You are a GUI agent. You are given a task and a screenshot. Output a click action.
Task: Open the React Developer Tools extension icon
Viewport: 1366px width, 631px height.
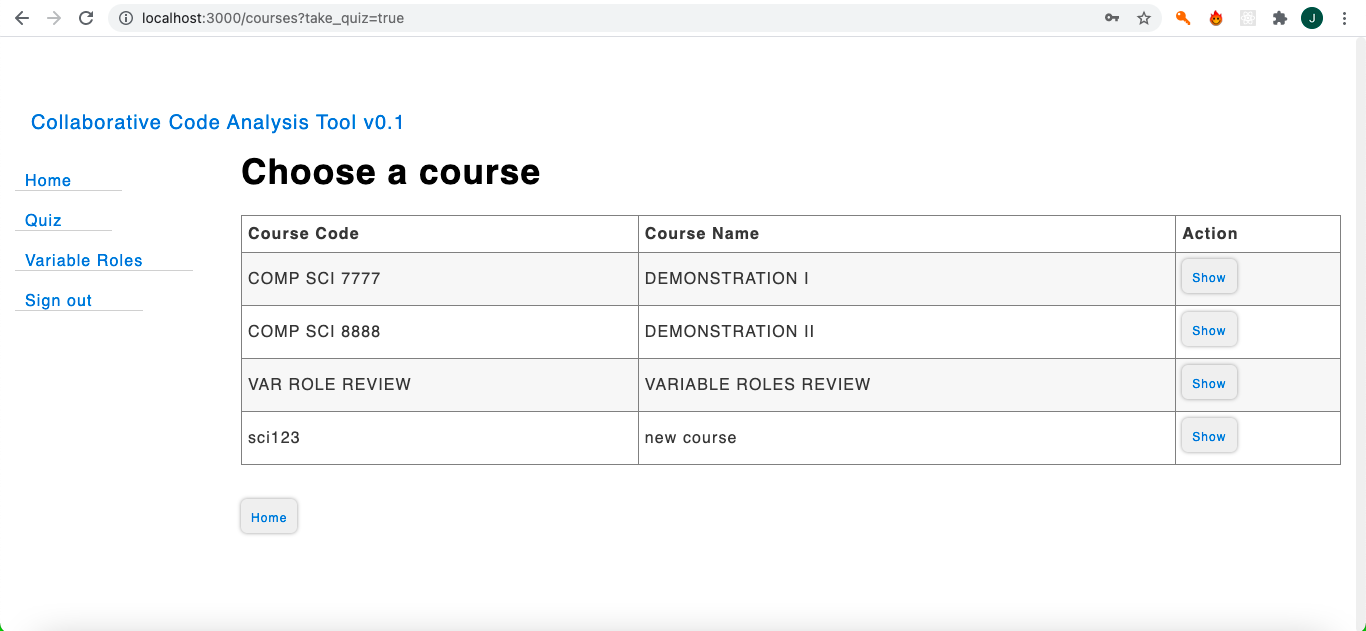pyautogui.click(x=1247, y=17)
